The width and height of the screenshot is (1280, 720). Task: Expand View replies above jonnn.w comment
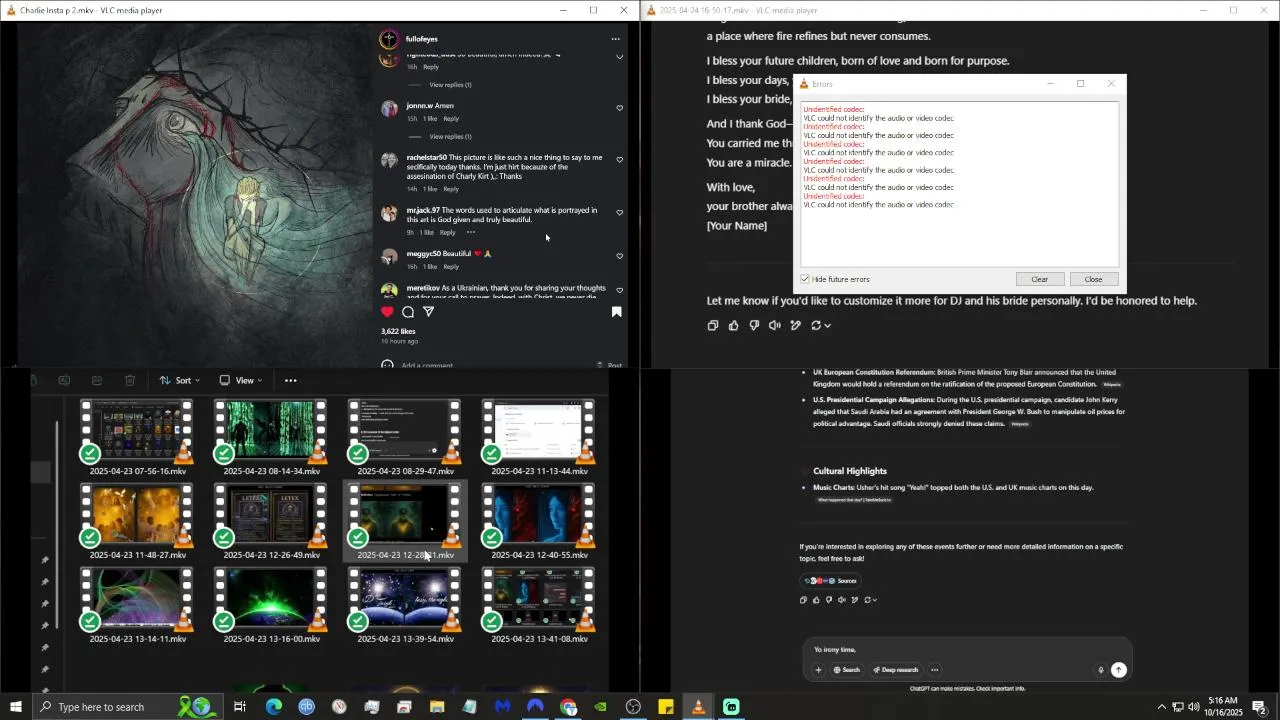[450, 85]
